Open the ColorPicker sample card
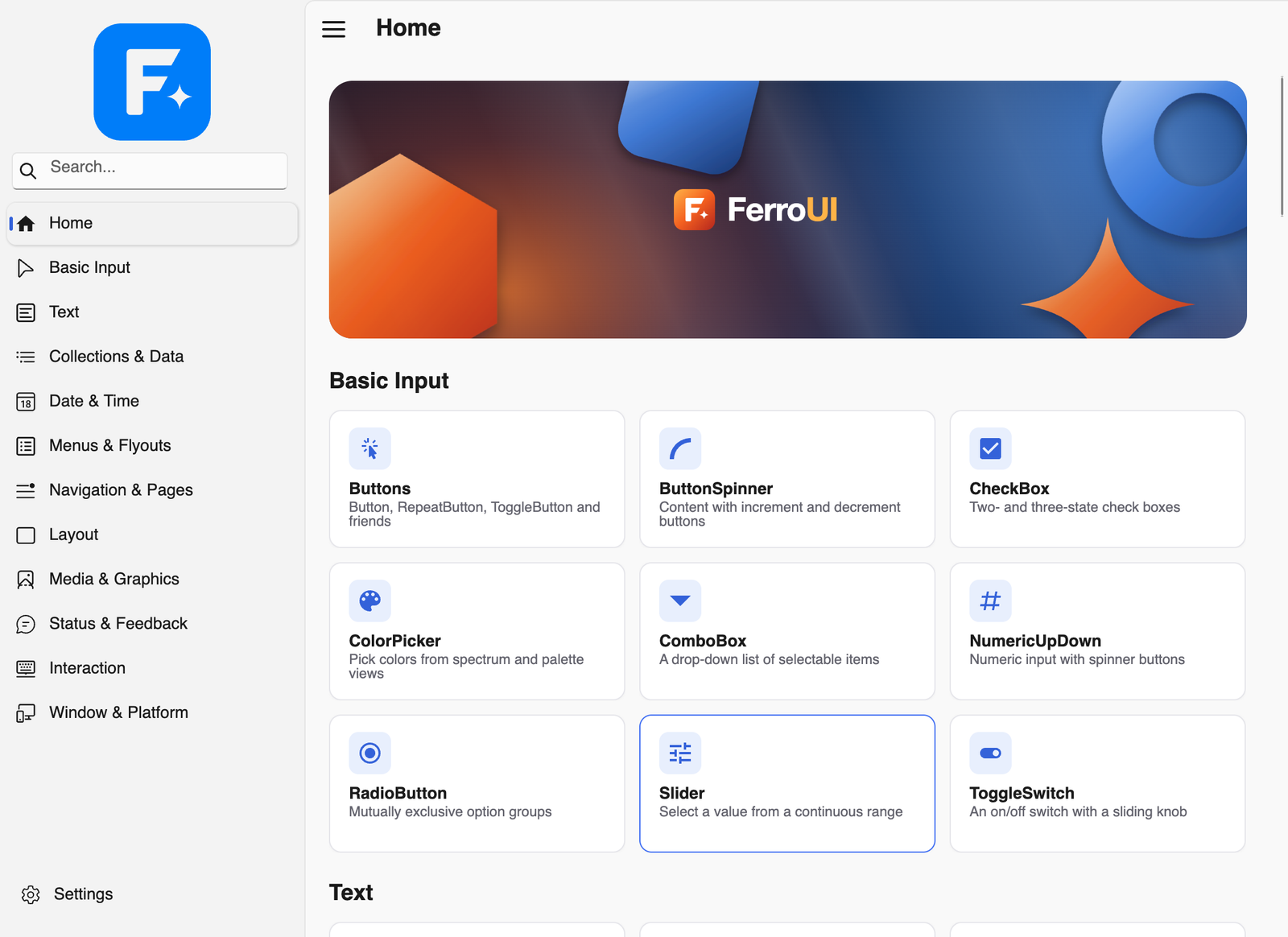The image size is (1288, 937). [477, 631]
